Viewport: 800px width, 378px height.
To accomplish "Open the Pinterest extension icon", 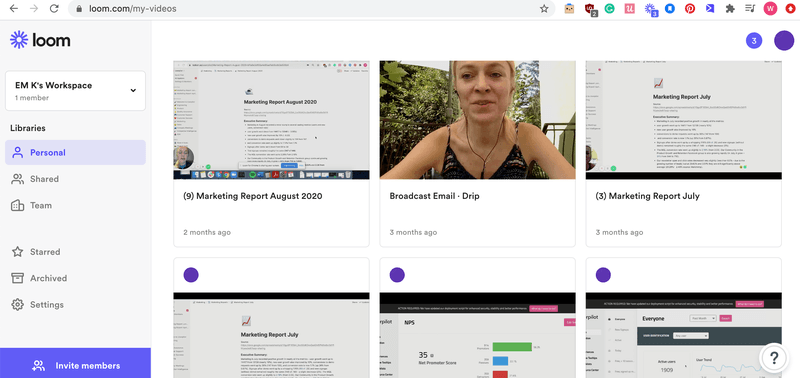I will click(x=690, y=8).
